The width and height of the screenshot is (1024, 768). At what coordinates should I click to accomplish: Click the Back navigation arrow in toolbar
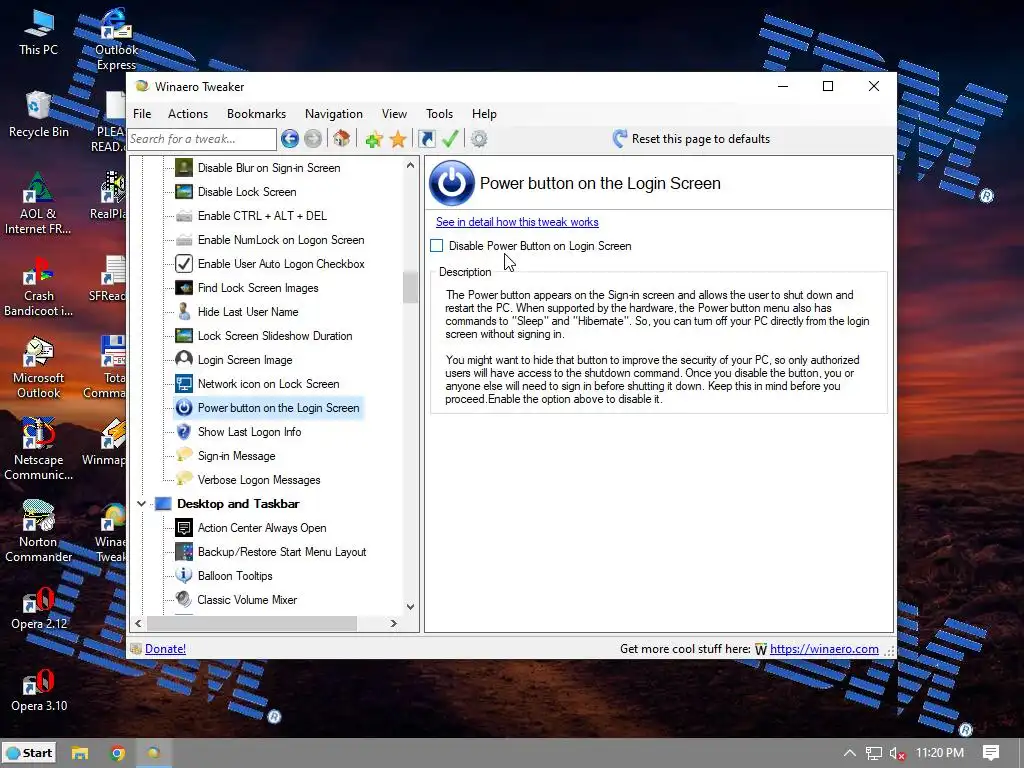pos(290,138)
